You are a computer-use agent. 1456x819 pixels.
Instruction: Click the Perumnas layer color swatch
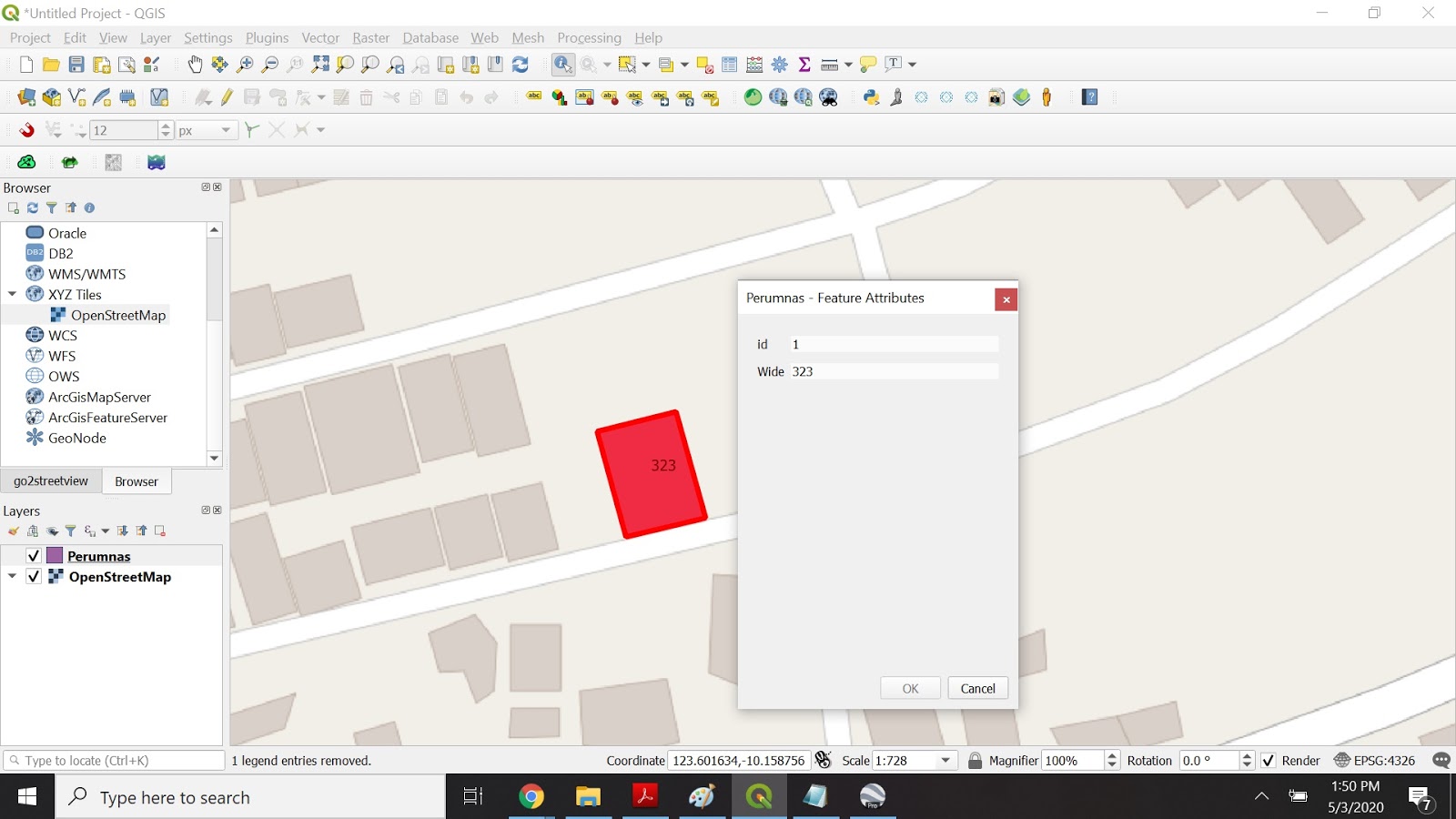point(56,555)
